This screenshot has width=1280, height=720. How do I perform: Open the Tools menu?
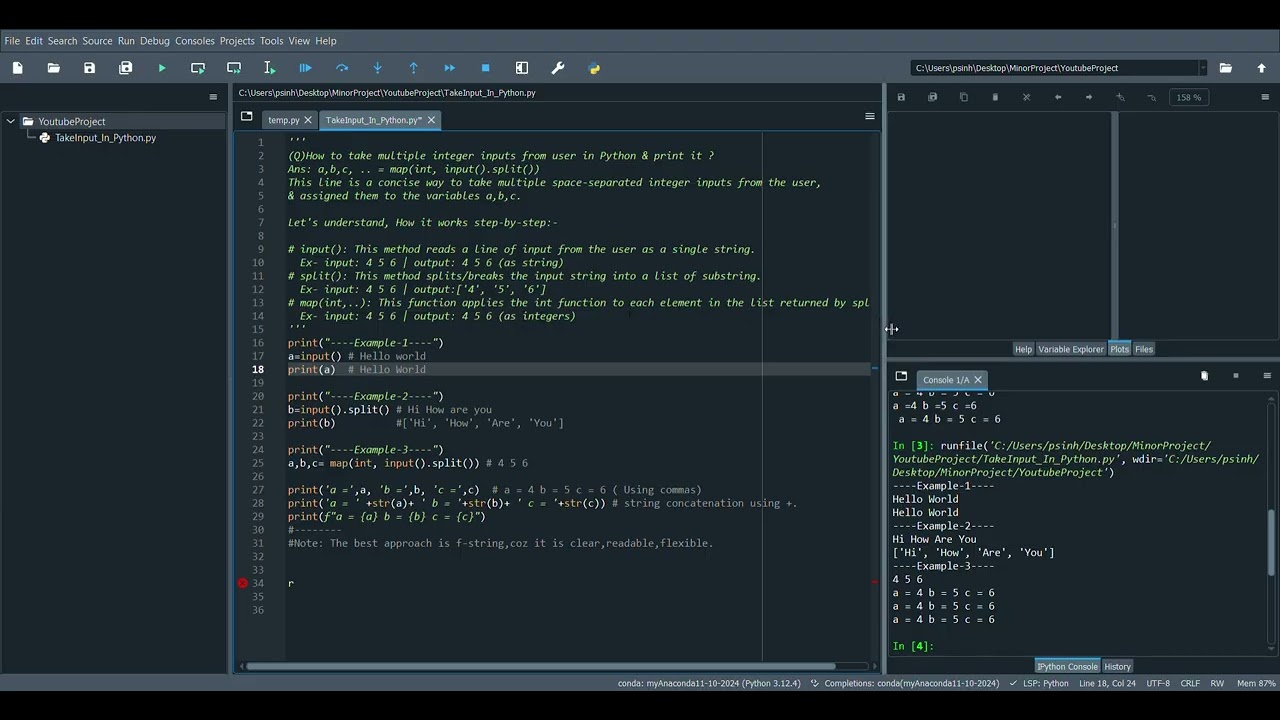pos(271,41)
